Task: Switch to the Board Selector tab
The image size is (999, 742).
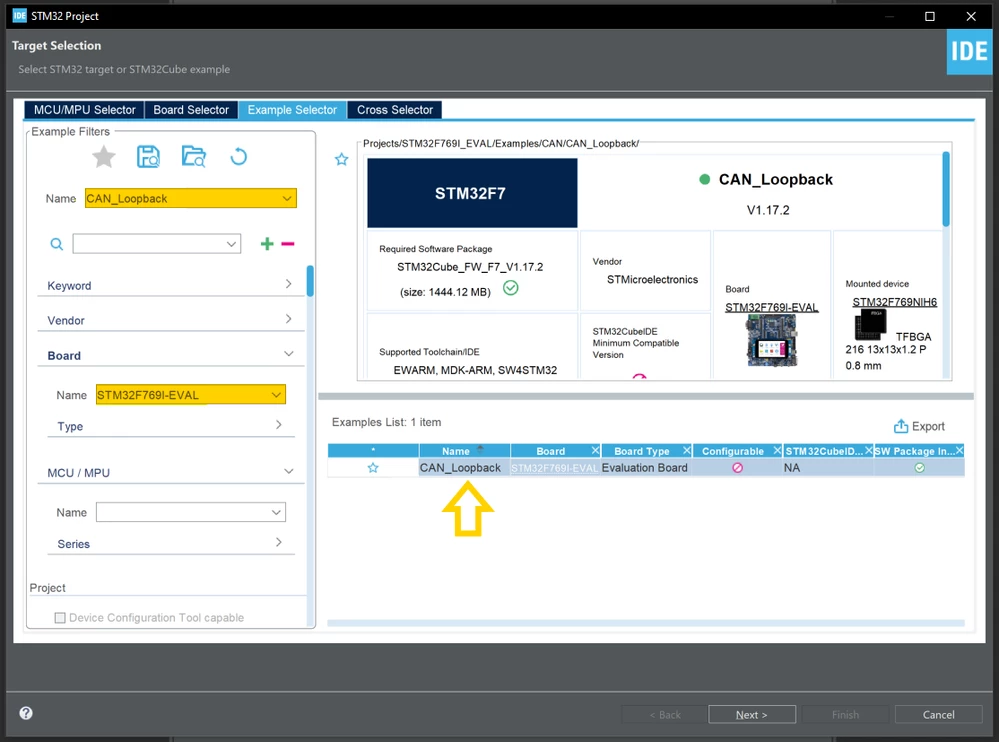Action: 191,110
